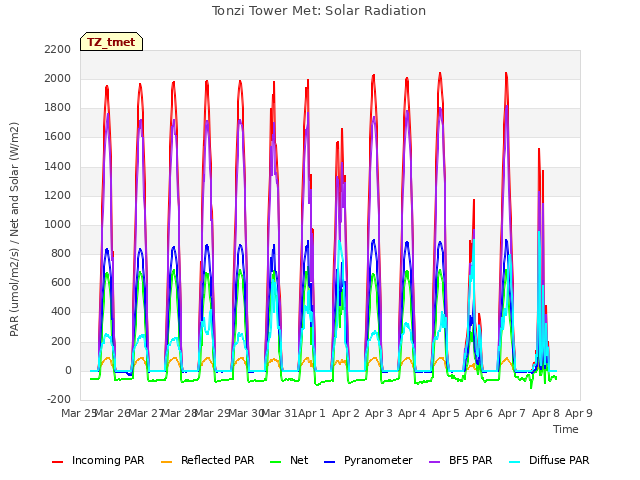The image size is (640, 480).
Task: Select the Pyranometer legend label
Action: coord(378,460)
